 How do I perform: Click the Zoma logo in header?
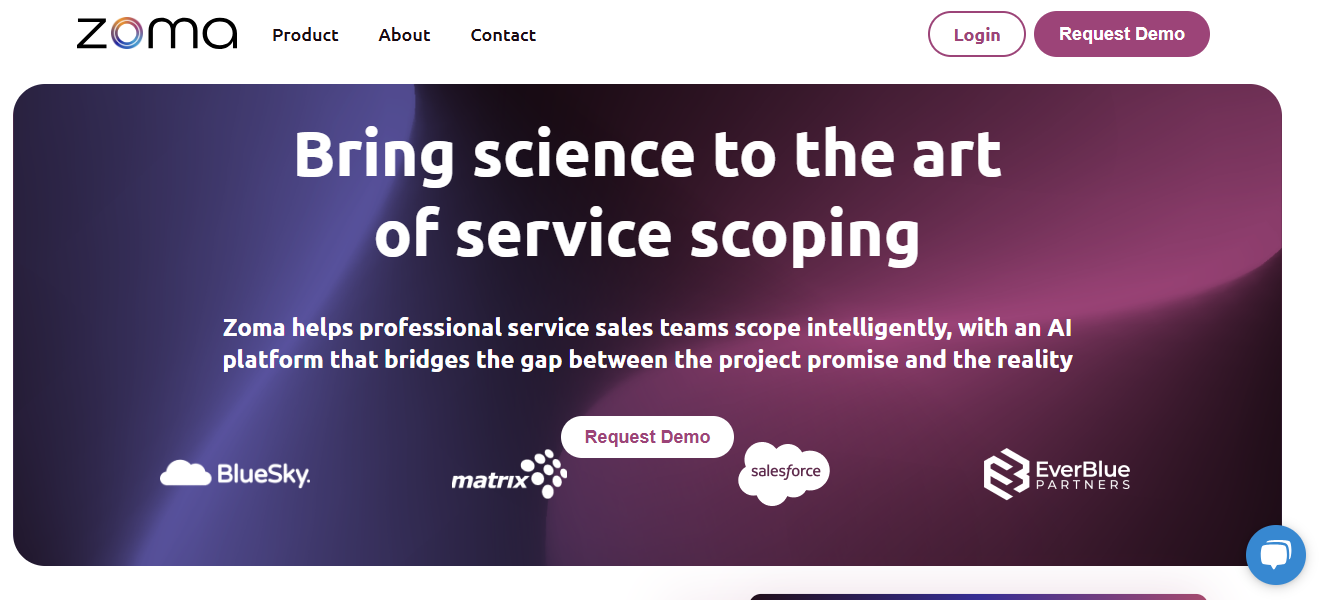click(157, 33)
